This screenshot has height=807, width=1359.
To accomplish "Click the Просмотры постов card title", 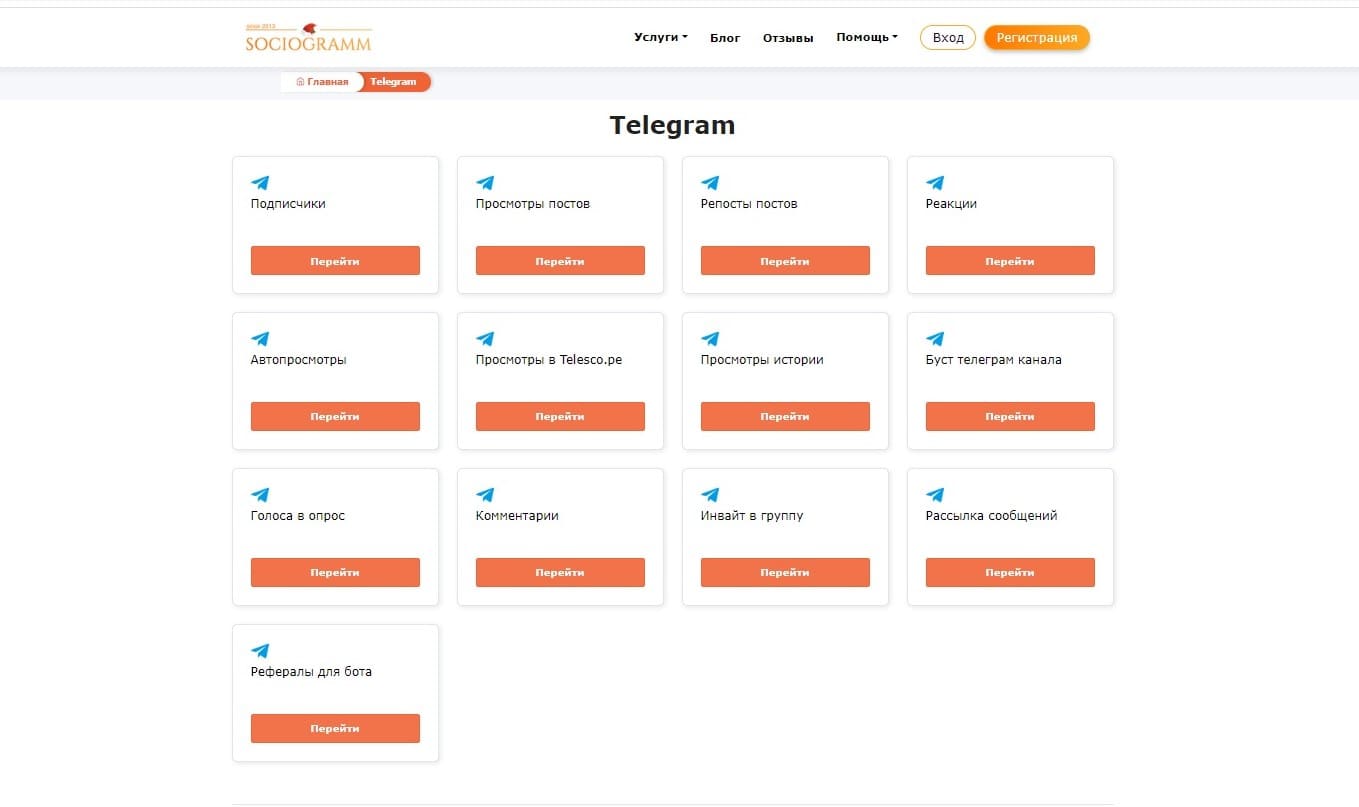I will click(x=533, y=204).
